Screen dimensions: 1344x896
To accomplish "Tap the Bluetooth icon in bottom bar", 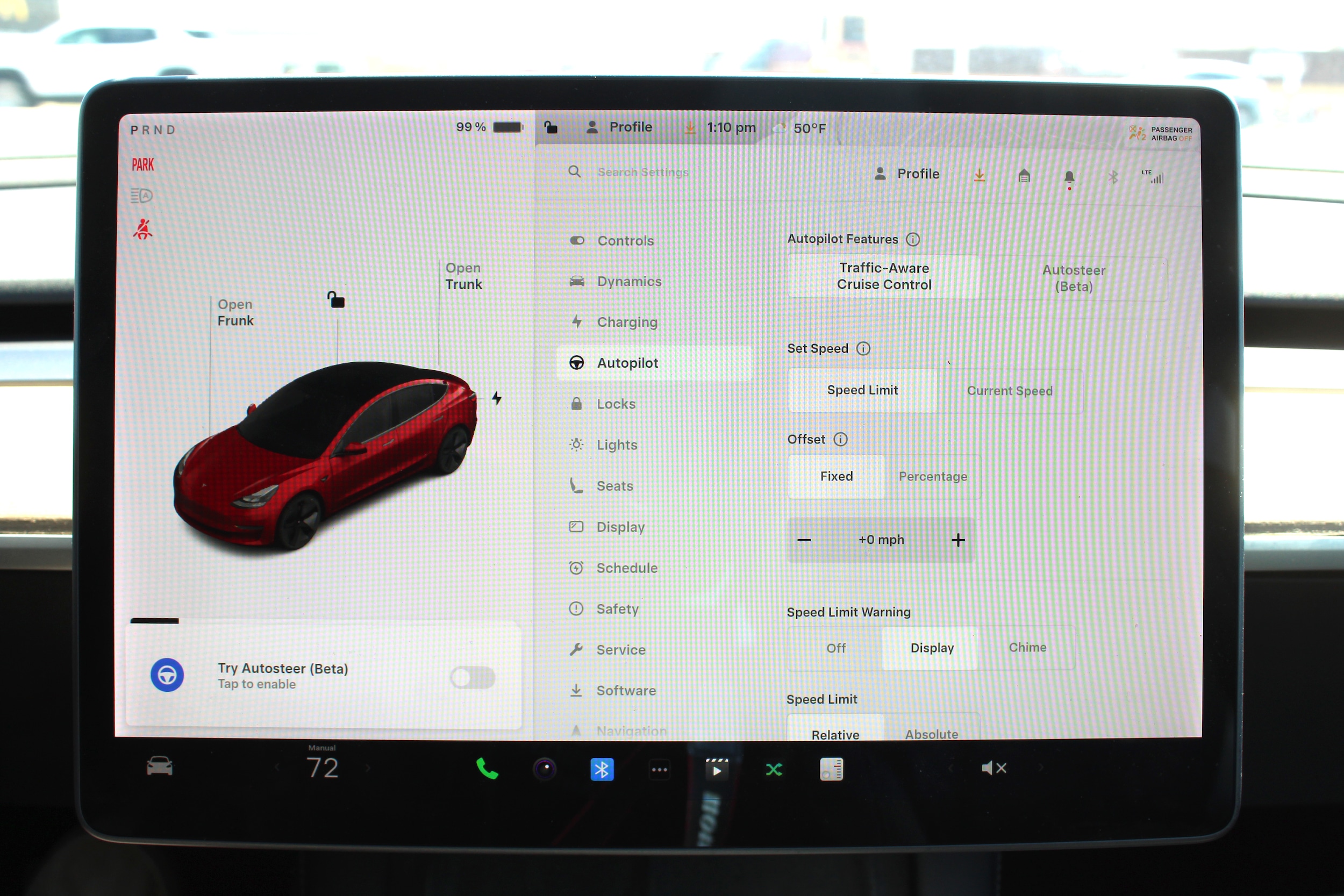I will pos(602,770).
